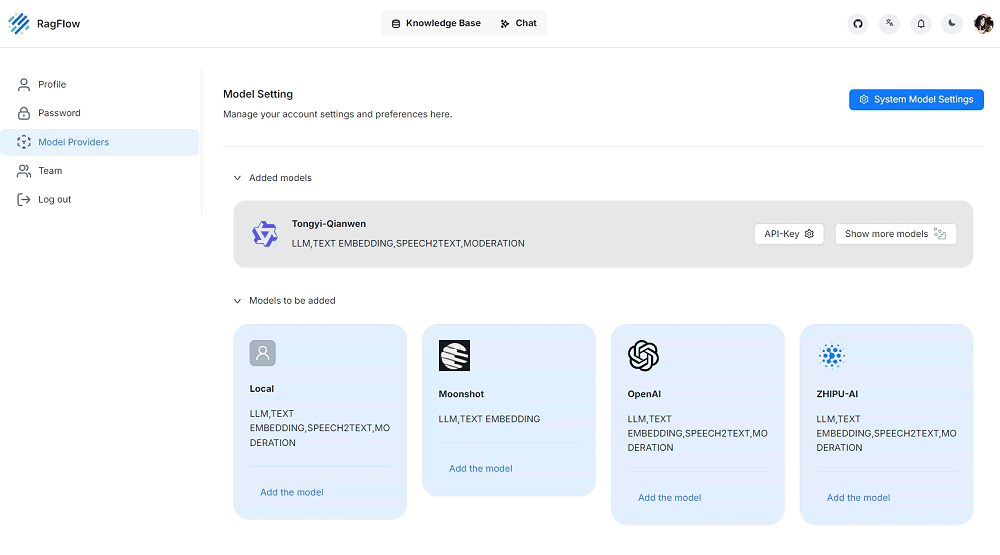This screenshot has height=555, width=1000.
Task: Click the Moonshot logo icon
Action: [454, 355]
